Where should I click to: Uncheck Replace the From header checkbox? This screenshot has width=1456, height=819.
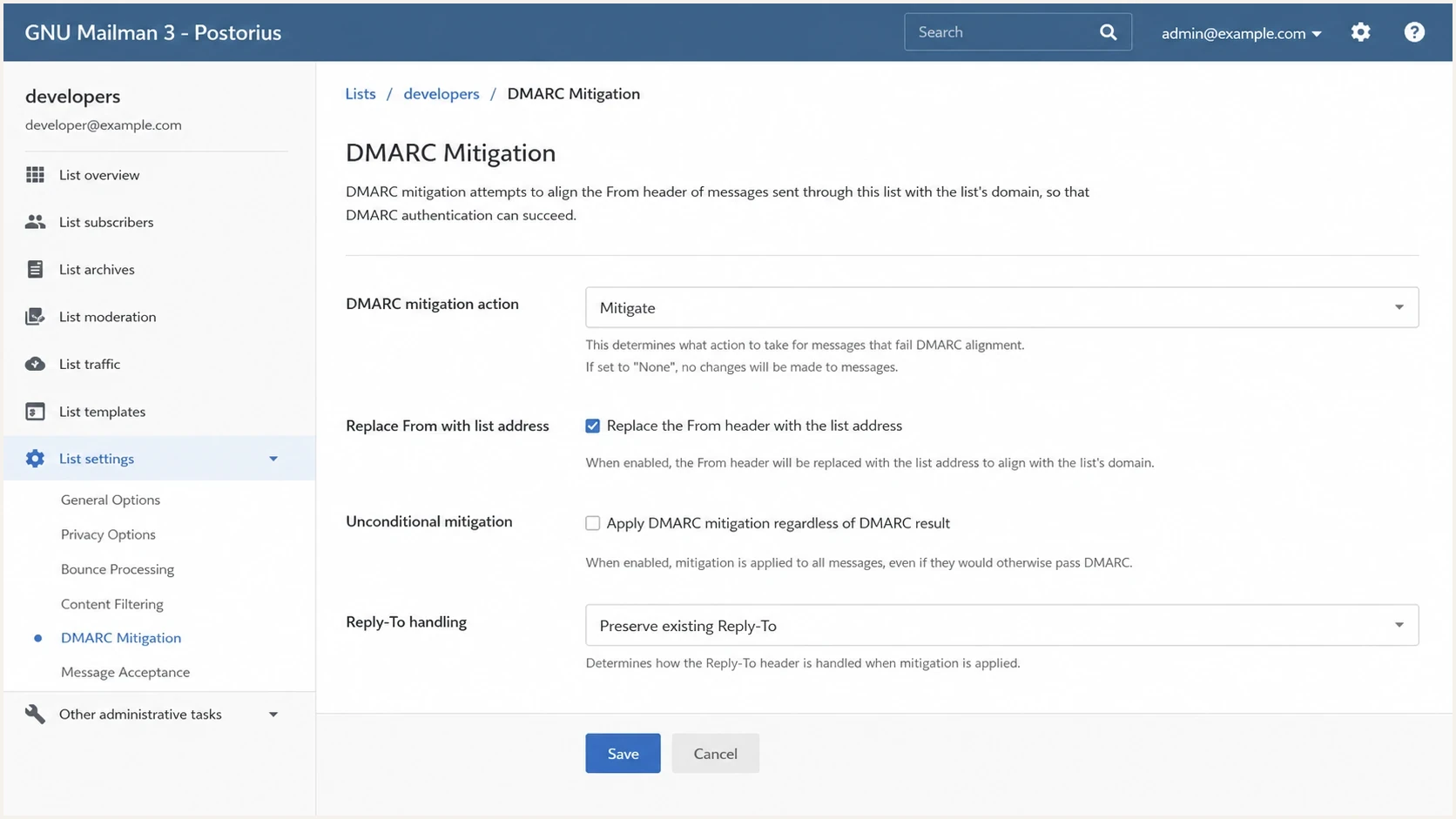[592, 426]
